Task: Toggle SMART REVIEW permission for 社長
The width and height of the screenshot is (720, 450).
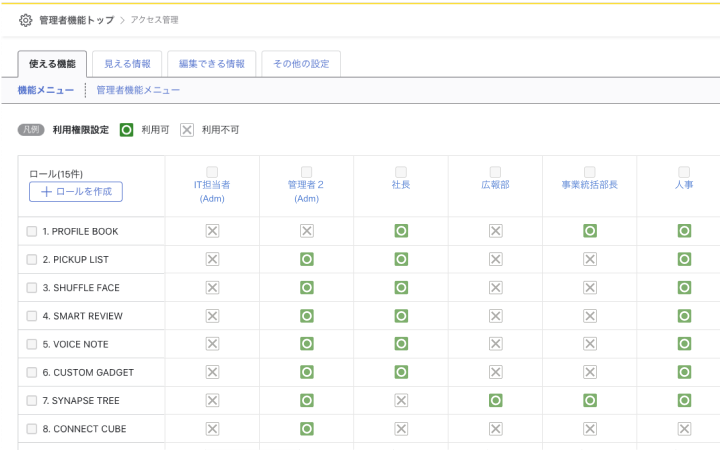Action: point(401,316)
